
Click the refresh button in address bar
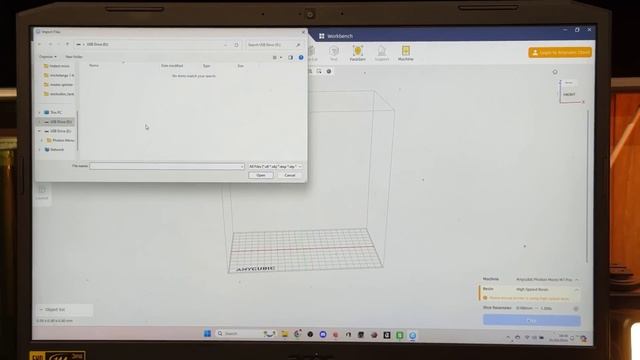coord(236,44)
